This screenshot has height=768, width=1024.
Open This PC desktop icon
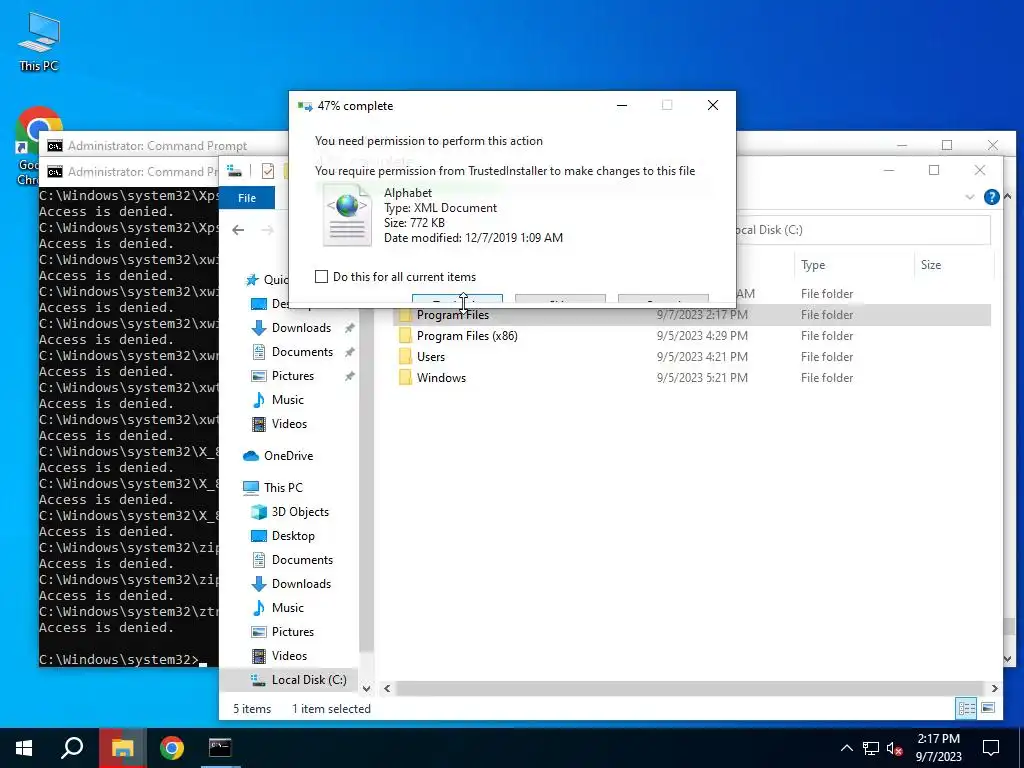39,42
